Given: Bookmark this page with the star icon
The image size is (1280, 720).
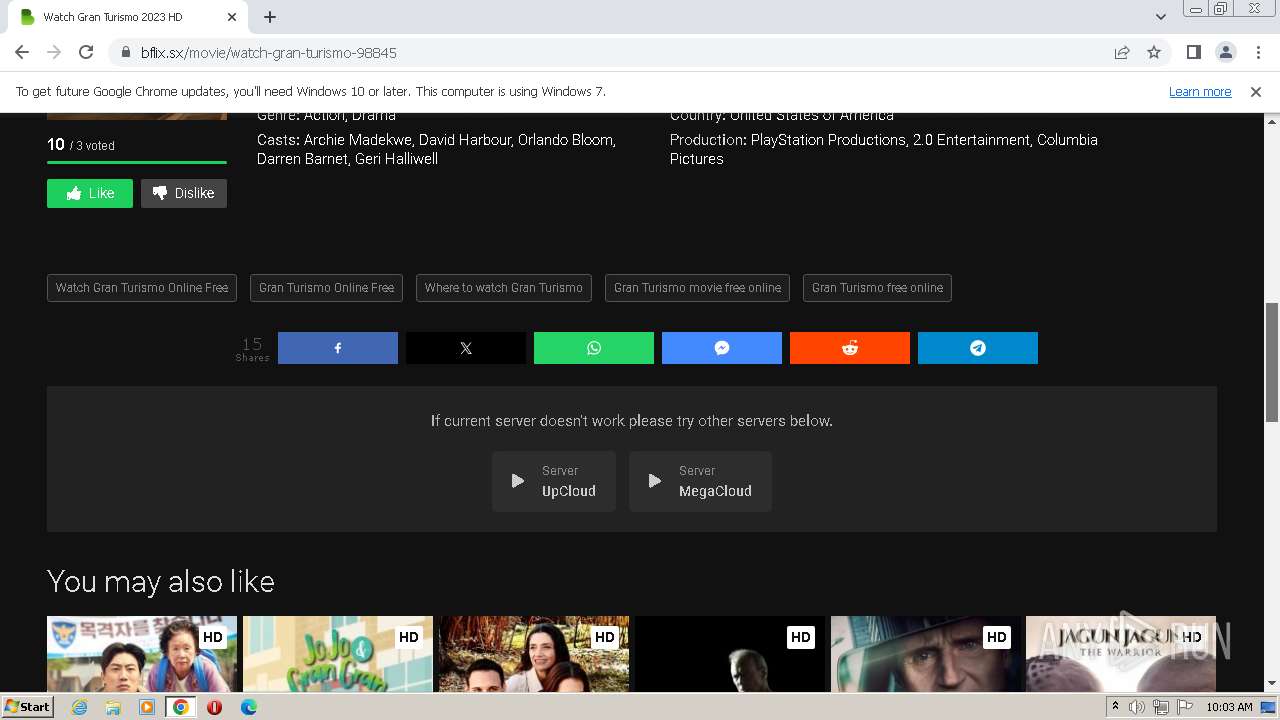Looking at the screenshot, I should tap(1154, 52).
